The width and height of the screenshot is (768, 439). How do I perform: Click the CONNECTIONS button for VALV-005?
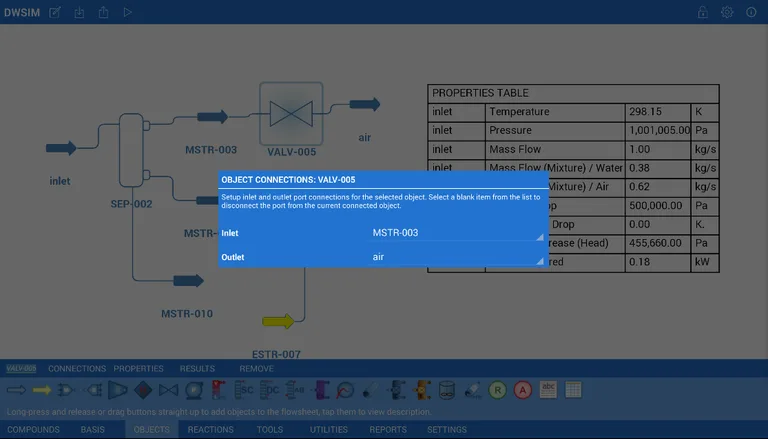pos(77,368)
